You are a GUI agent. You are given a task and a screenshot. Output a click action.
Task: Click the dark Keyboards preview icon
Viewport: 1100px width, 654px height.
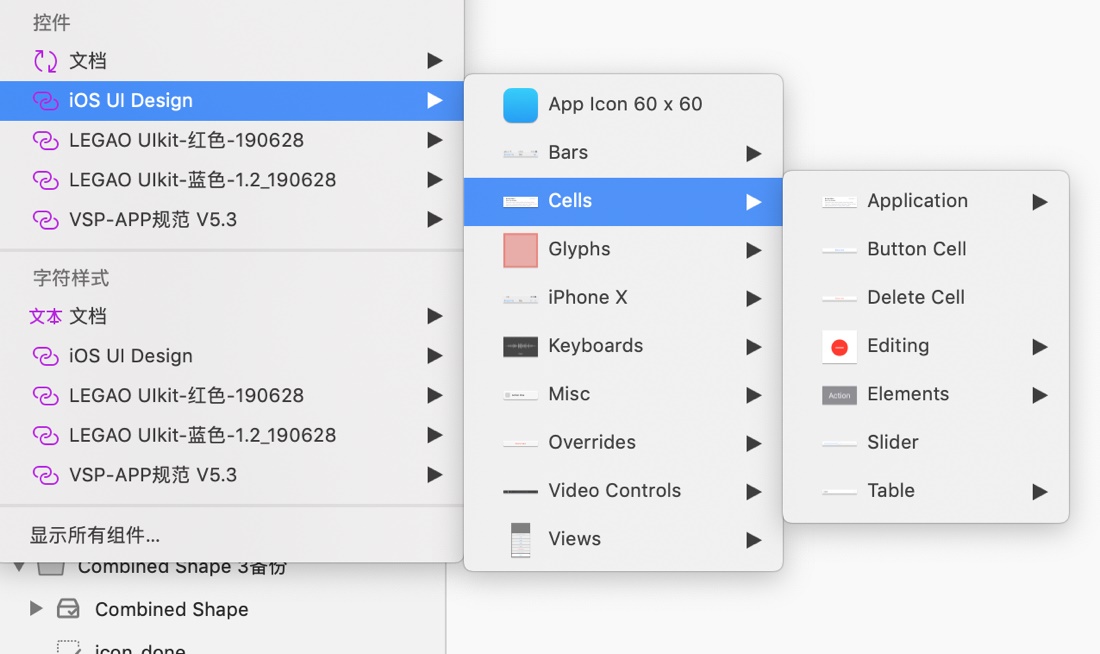click(x=520, y=346)
